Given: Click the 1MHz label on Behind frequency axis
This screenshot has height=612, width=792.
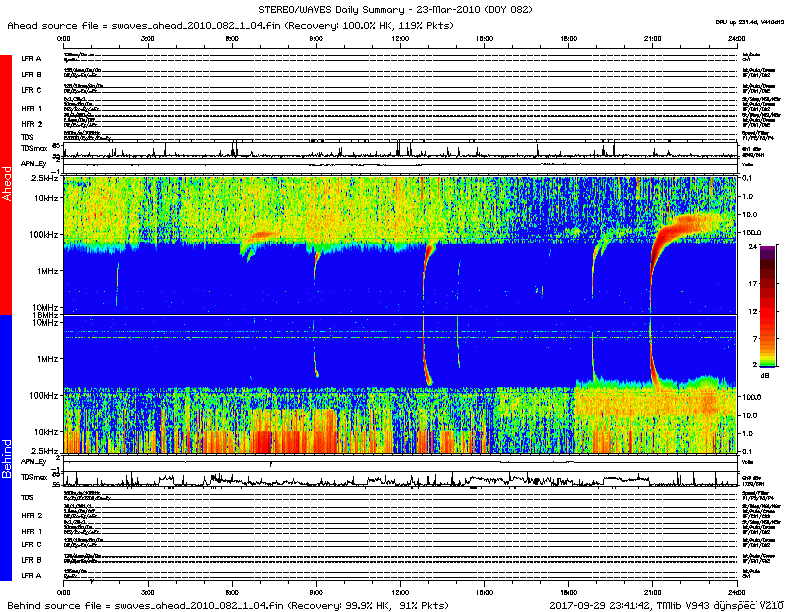Looking at the screenshot, I should (x=45, y=358).
